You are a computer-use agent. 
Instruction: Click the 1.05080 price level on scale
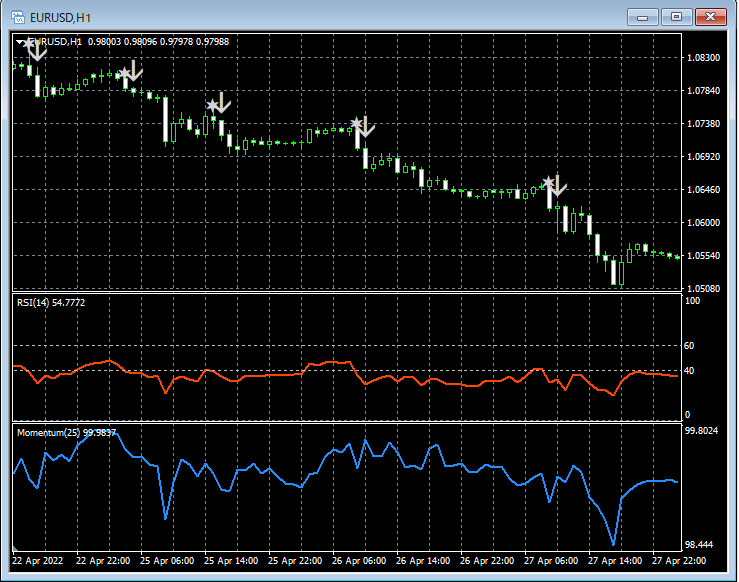pyautogui.click(x=704, y=288)
